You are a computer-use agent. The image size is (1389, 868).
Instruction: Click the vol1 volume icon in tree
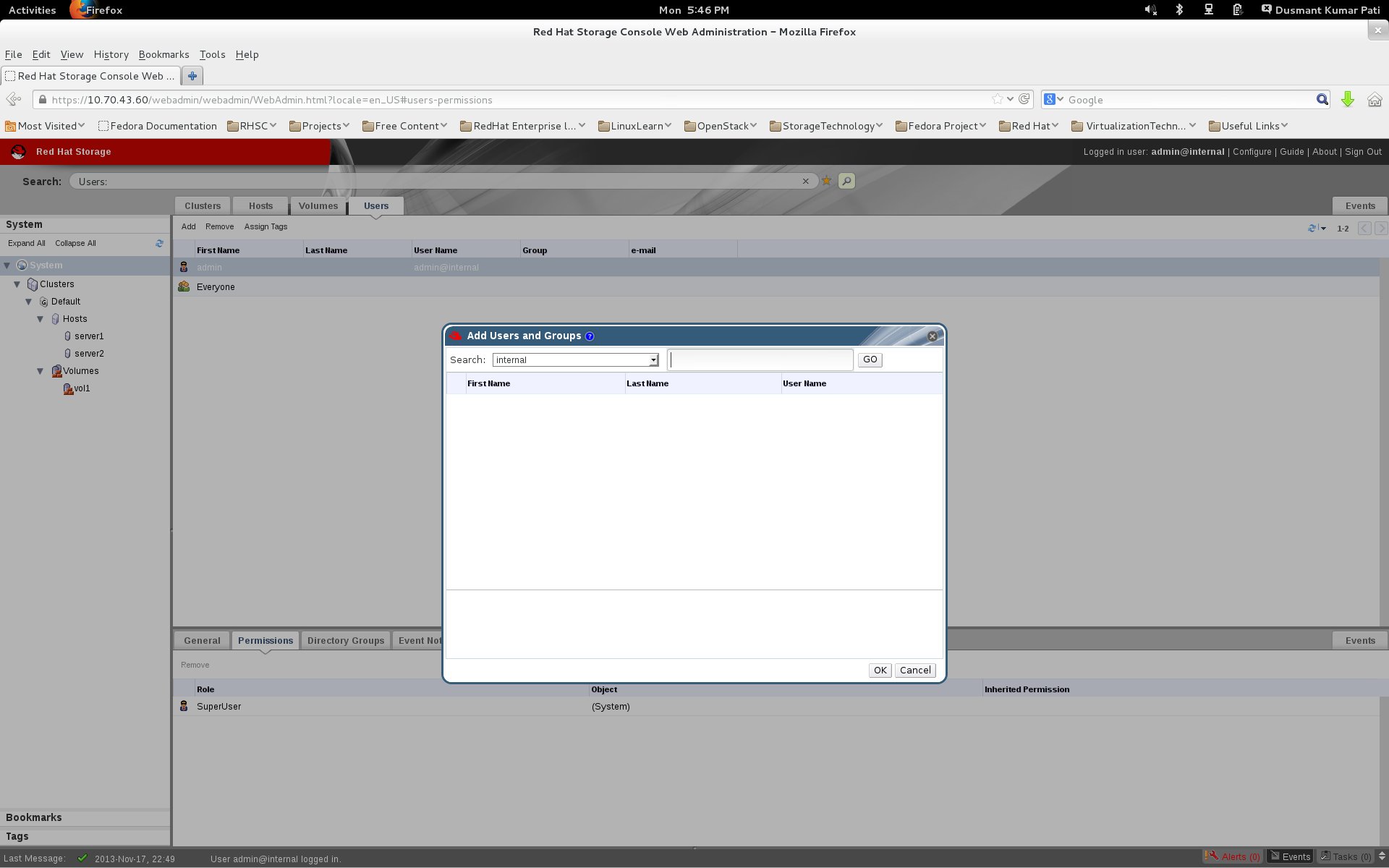pyautogui.click(x=68, y=388)
